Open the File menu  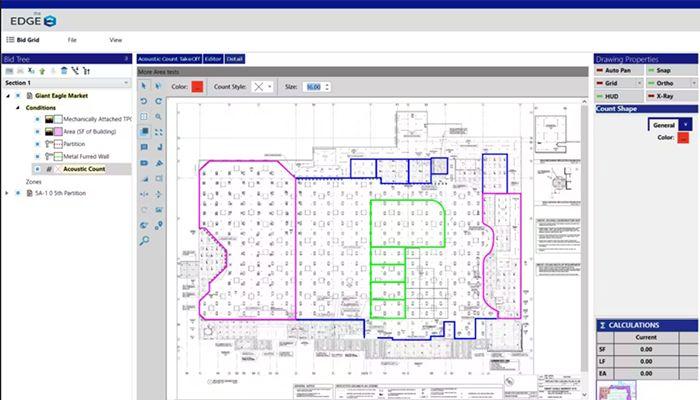click(72, 40)
